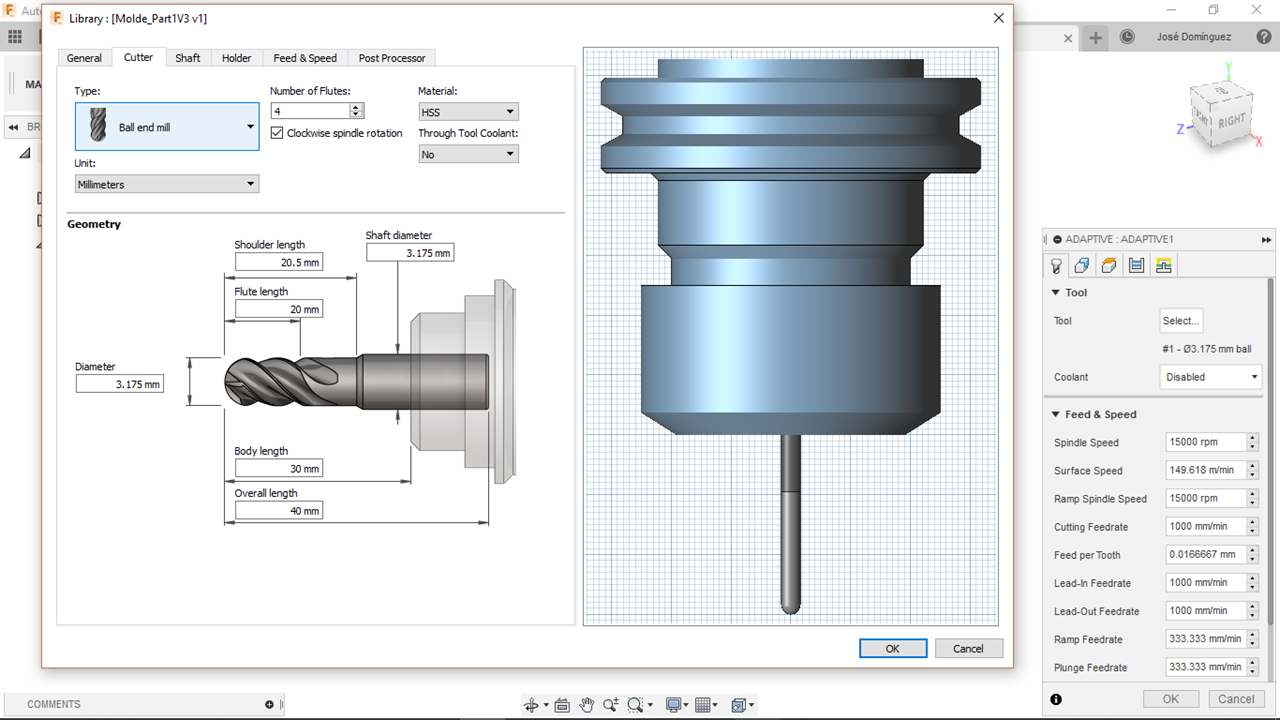
Task: Open Display Settings monitor icon
Action: point(674,705)
